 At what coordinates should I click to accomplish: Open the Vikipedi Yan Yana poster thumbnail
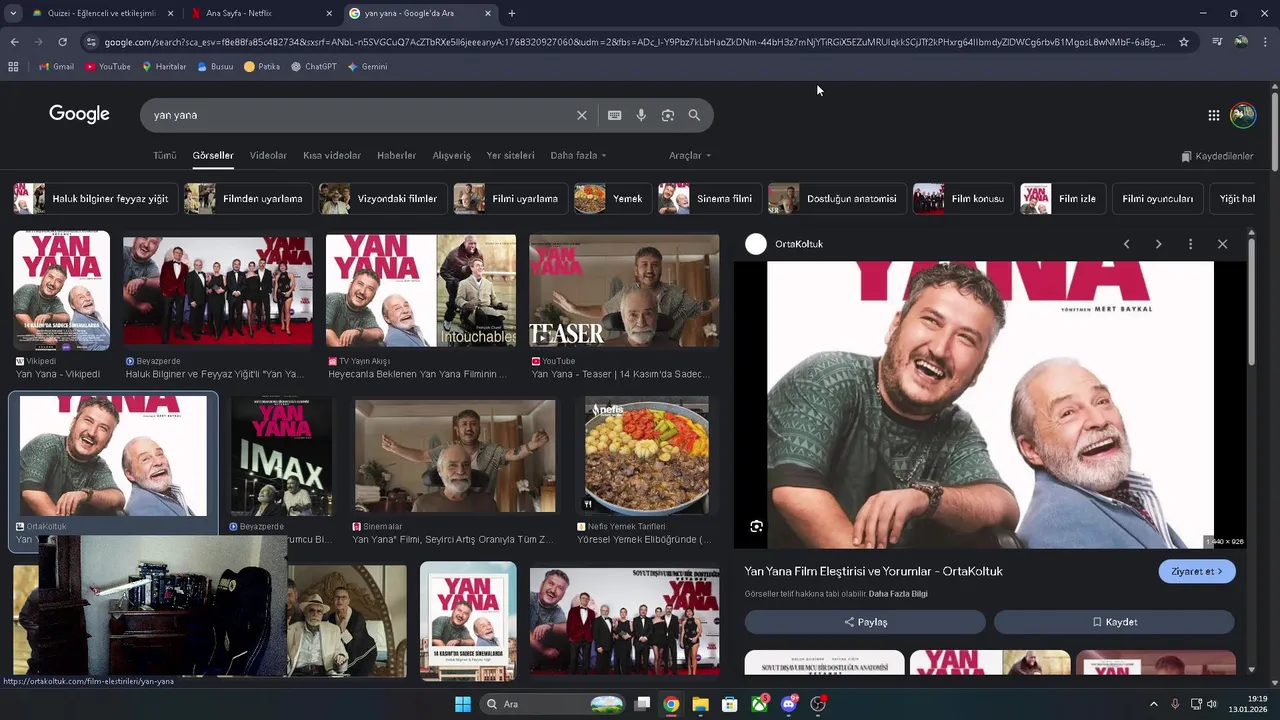pos(61,291)
